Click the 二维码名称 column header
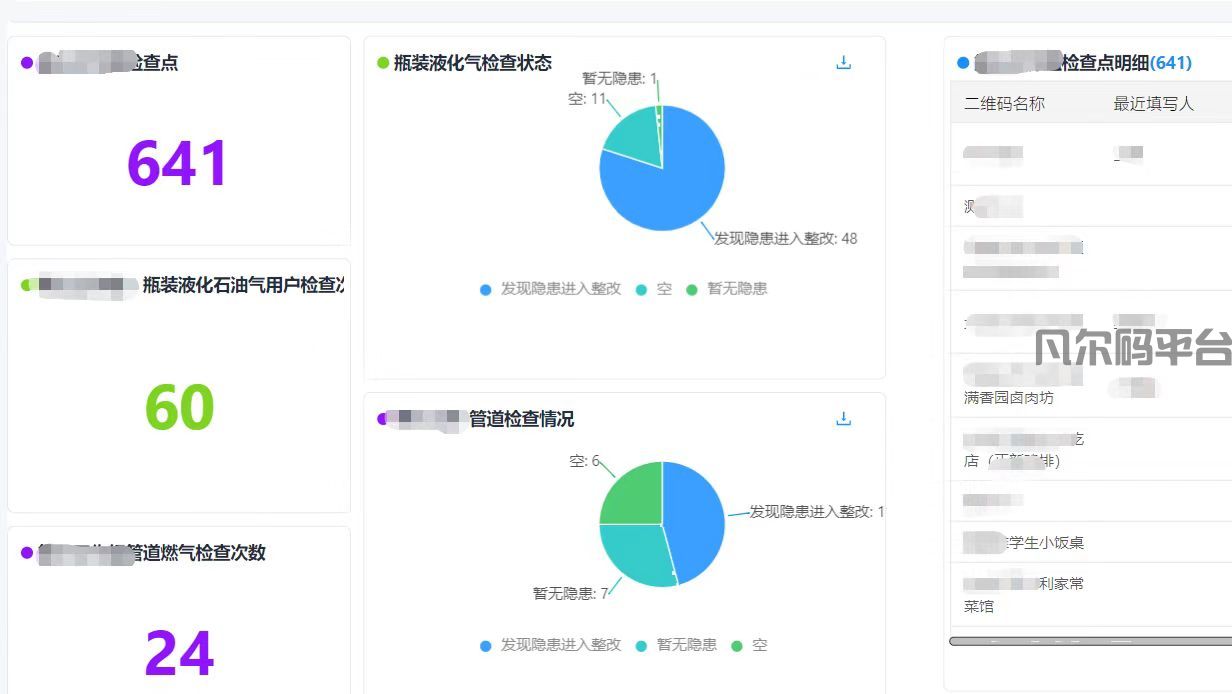 pyautogui.click(x=1004, y=104)
